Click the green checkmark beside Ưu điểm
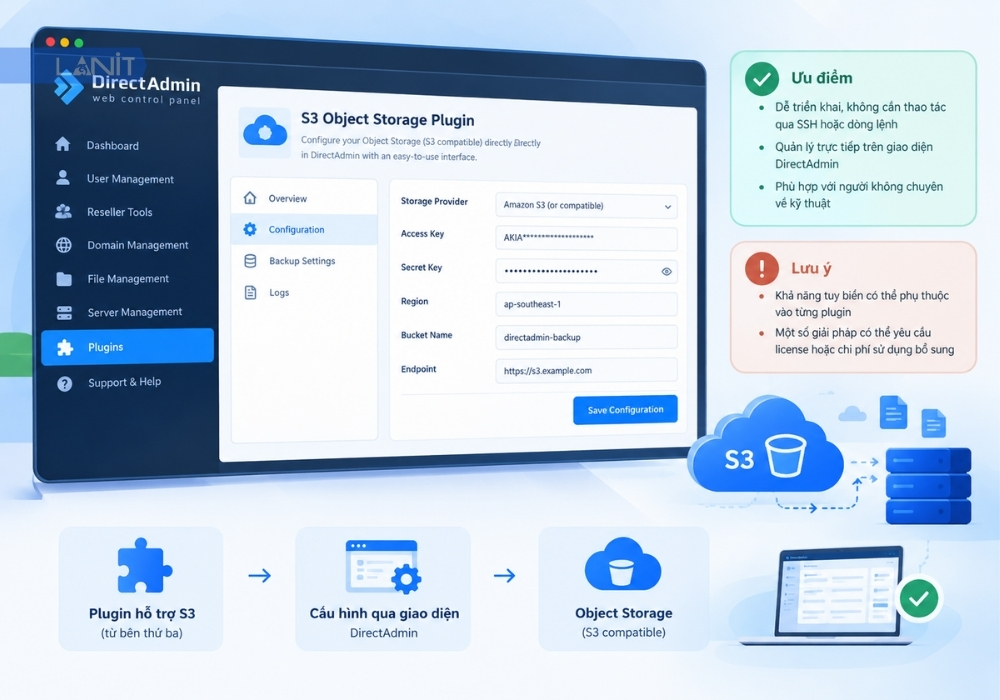Image resolution: width=1000 pixels, height=700 pixels. [x=761, y=78]
